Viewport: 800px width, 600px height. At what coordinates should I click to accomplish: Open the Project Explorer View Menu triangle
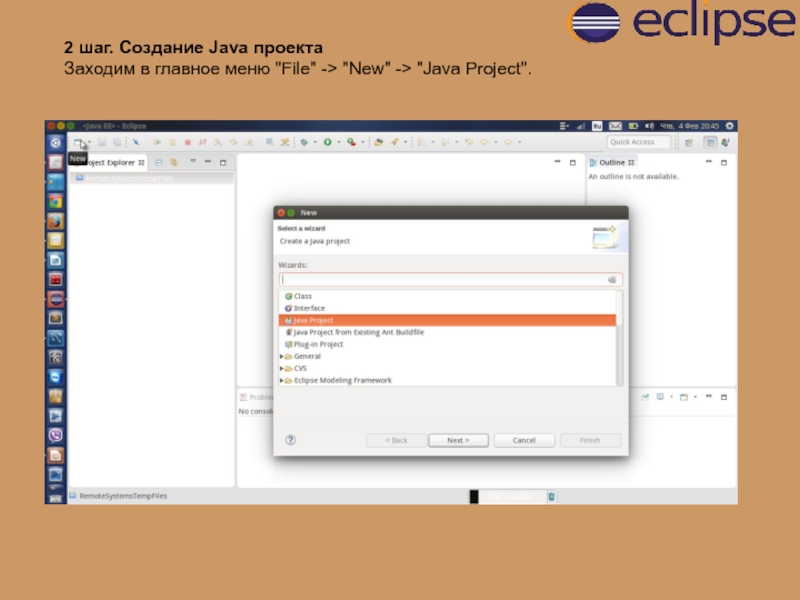(193, 161)
